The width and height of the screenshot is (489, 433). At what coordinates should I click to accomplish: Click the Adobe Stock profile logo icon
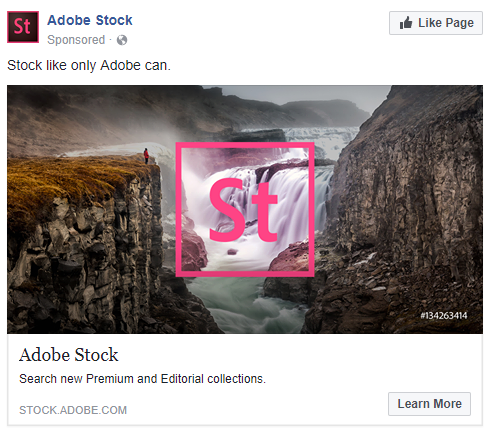(x=23, y=27)
